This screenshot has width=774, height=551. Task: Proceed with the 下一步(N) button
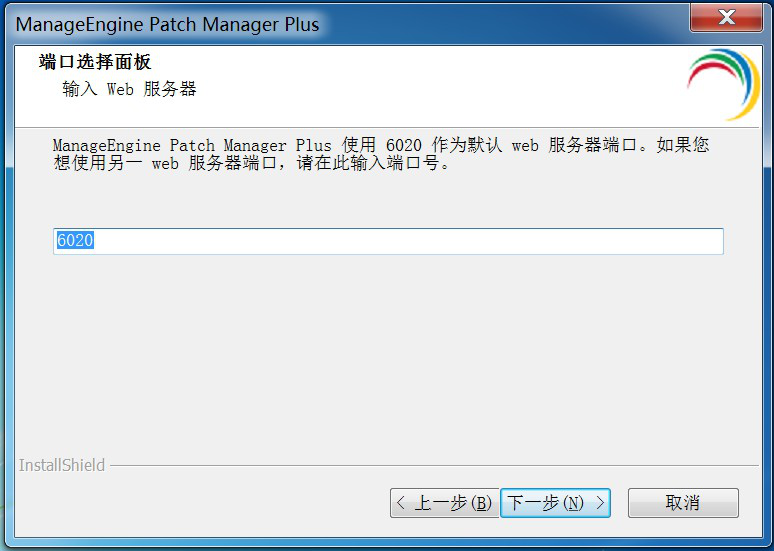555,503
